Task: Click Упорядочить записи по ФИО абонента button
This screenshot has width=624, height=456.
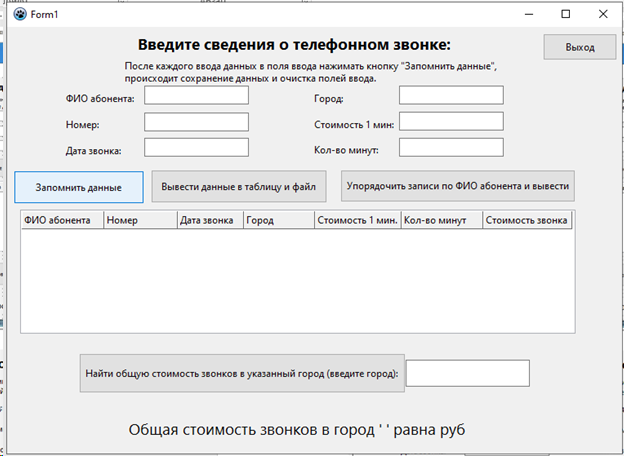Action: point(458,186)
